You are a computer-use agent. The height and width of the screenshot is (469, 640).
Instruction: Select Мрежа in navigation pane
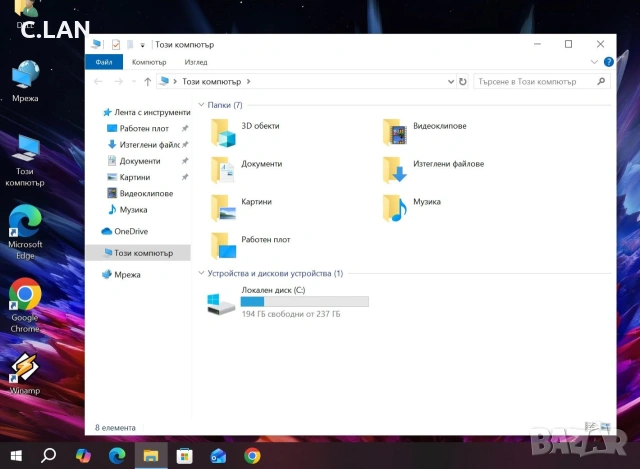click(x=121, y=275)
